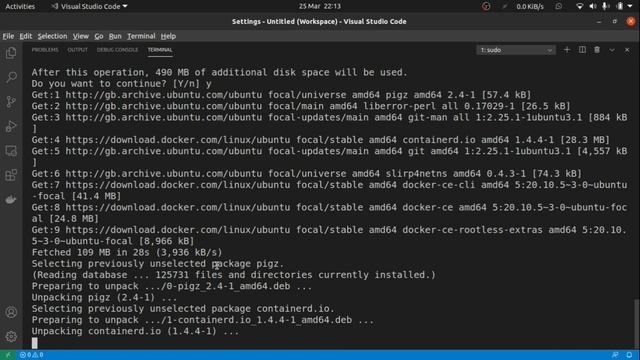
Task: Open the View menu
Action: [x=81, y=36]
